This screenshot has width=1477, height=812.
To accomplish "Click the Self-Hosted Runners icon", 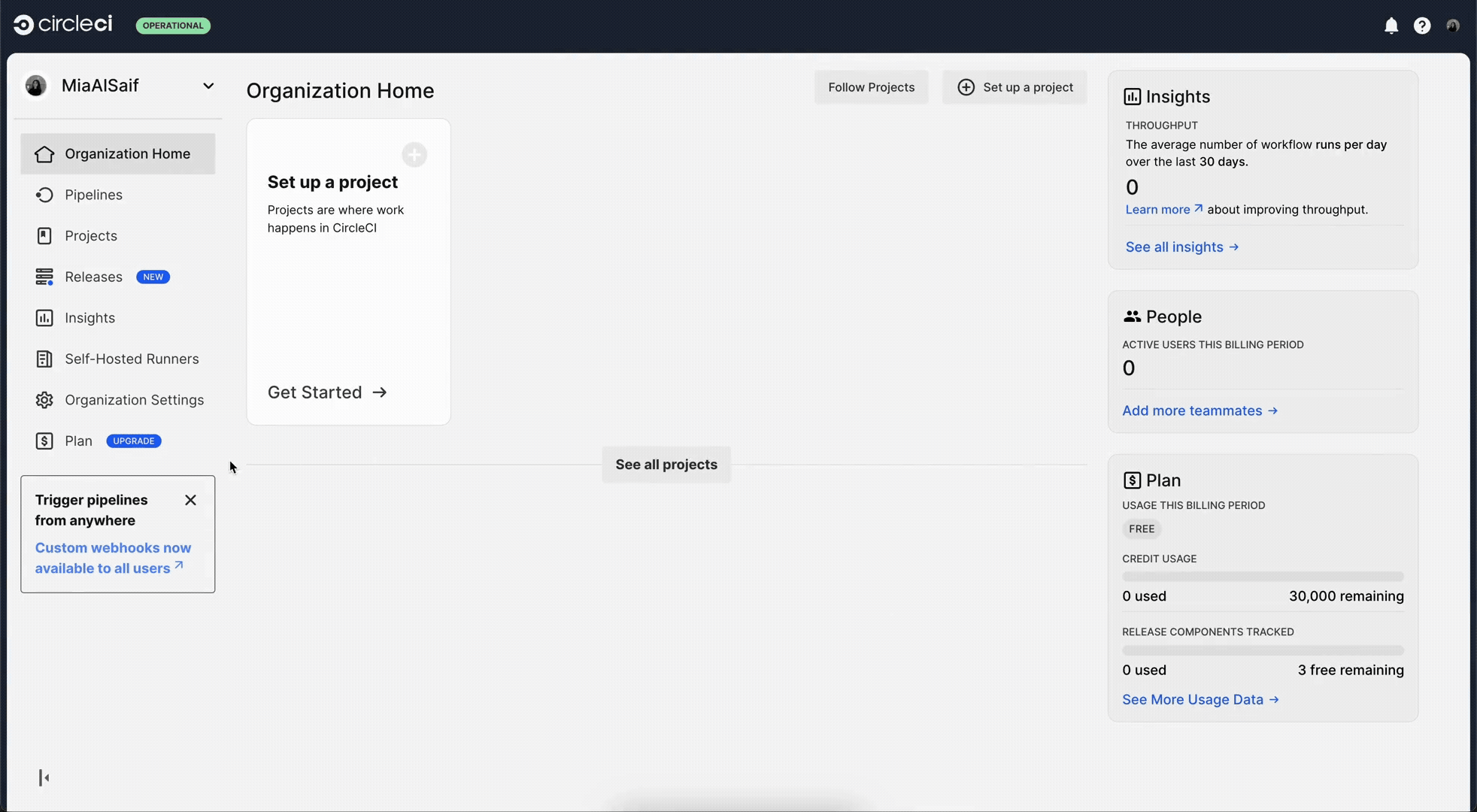I will tap(44, 359).
